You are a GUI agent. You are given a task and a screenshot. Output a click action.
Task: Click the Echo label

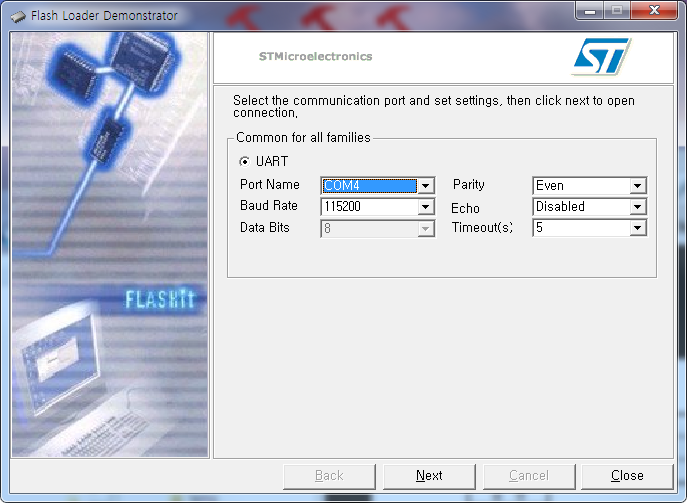465,208
